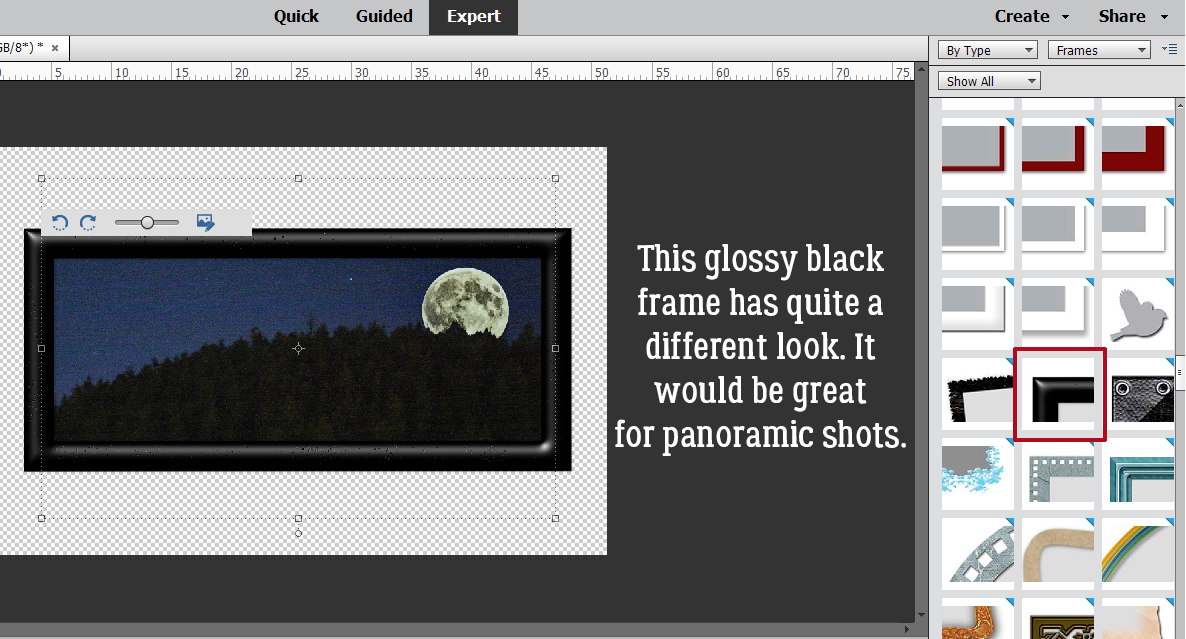The width and height of the screenshot is (1186, 639).
Task: Select the glossy black frame thumbnail
Action: pos(1060,395)
